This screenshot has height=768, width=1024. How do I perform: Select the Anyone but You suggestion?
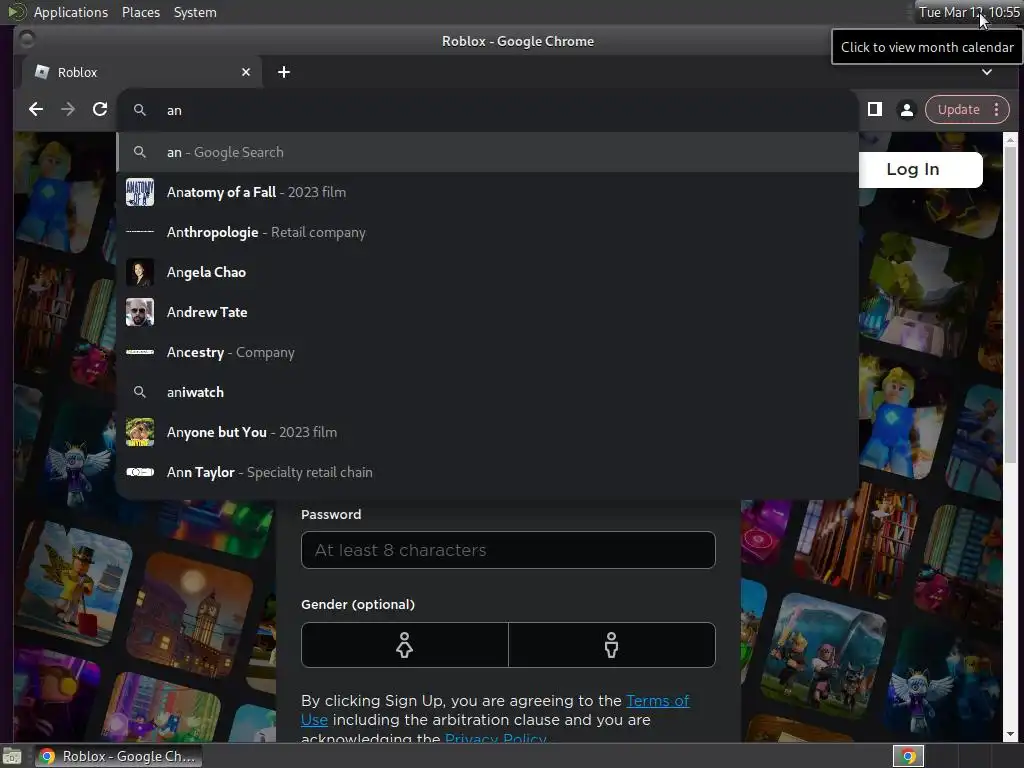[487, 432]
